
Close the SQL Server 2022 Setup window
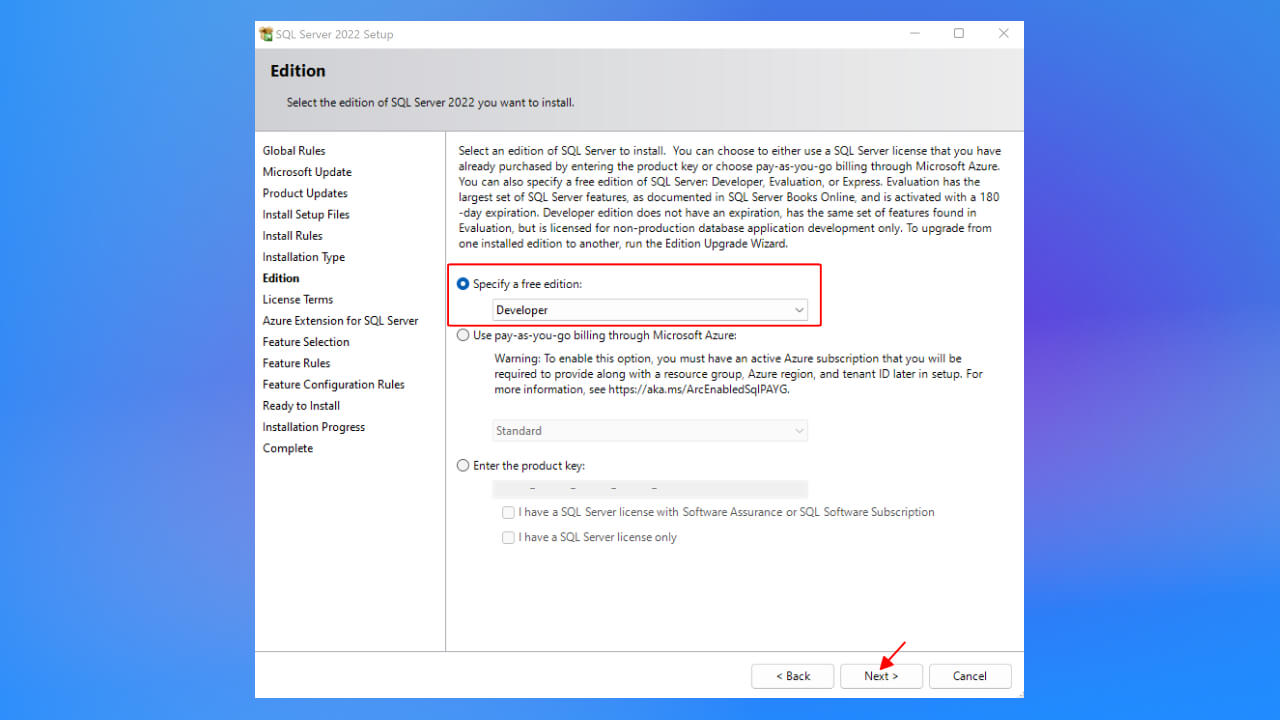click(1004, 34)
